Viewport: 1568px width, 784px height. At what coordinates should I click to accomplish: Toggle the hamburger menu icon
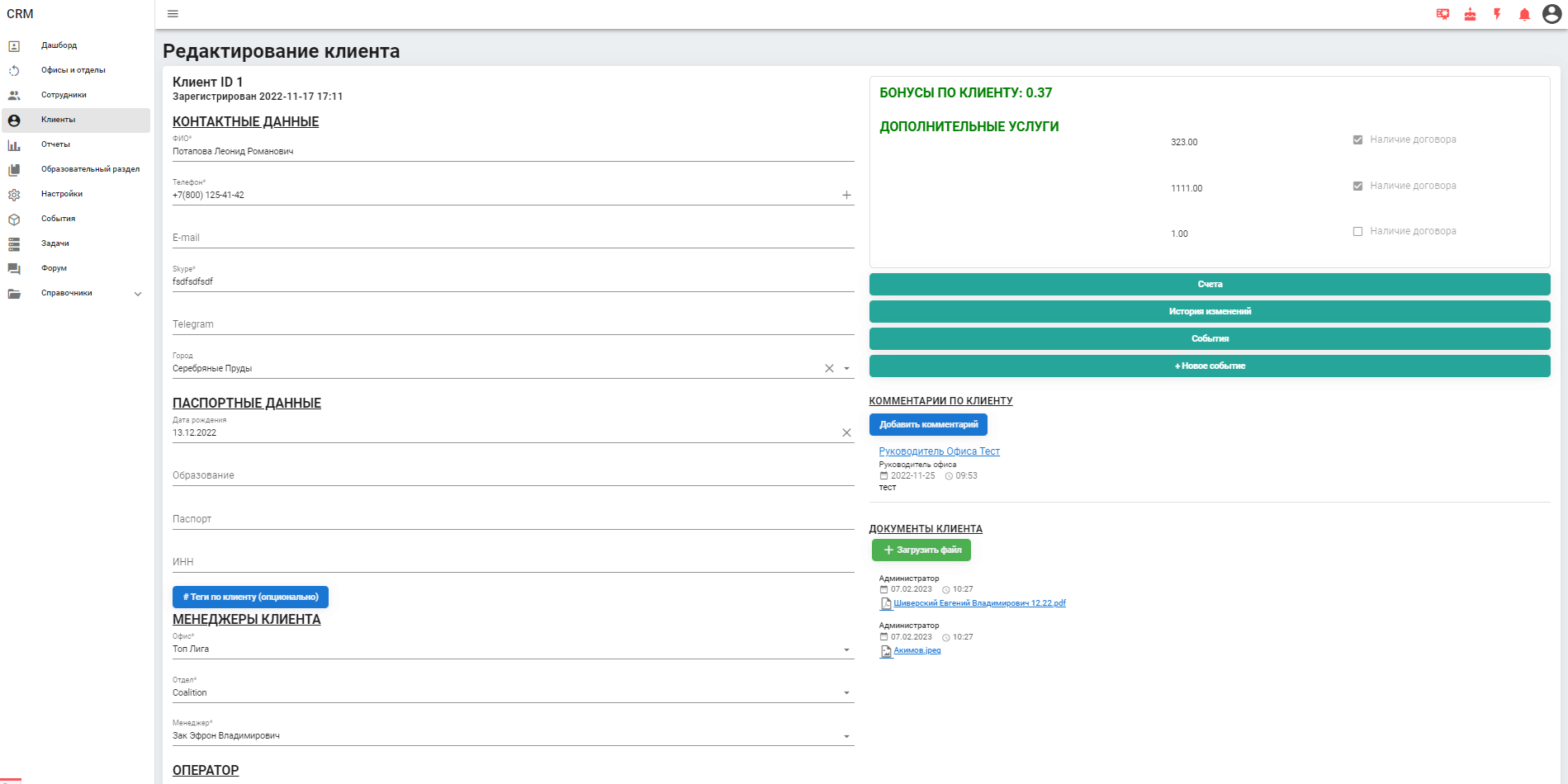(x=173, y=14)
